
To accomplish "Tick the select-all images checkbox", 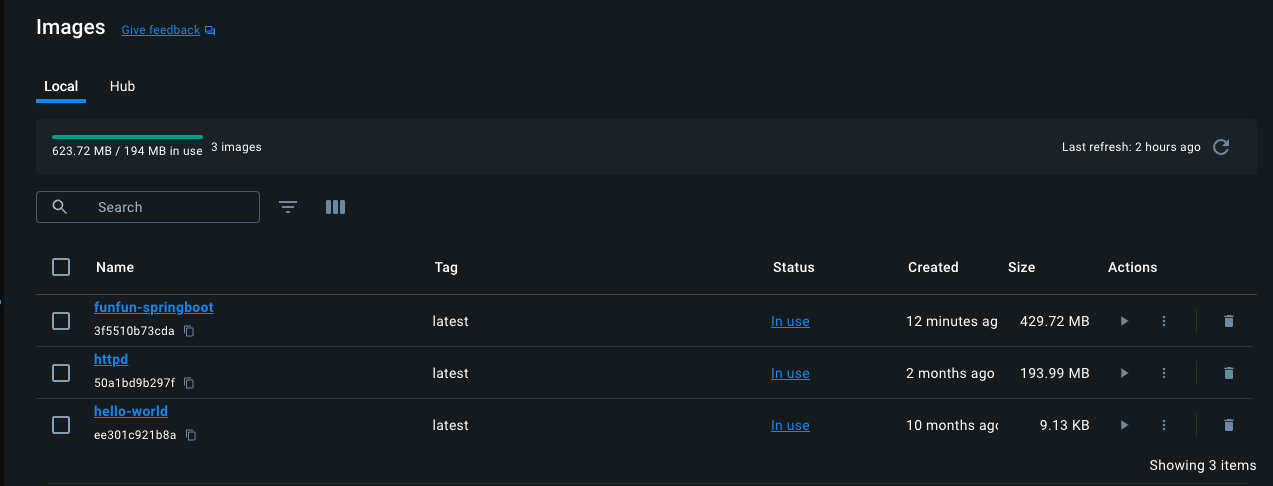I will (61, 267).
